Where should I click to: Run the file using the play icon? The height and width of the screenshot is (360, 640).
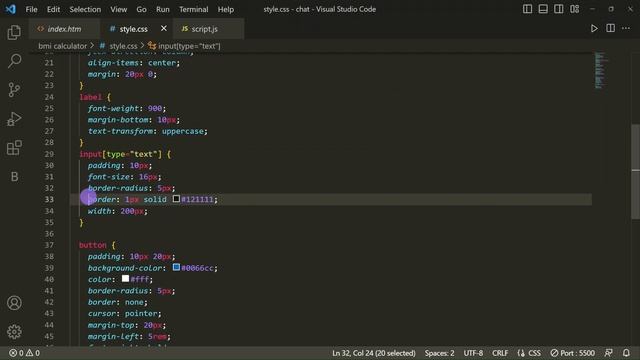(x=594, y=29)
